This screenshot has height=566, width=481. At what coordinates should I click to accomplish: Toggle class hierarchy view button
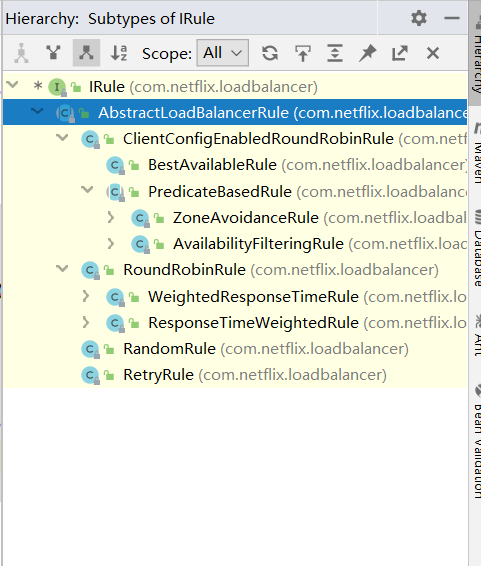[21, 53]
